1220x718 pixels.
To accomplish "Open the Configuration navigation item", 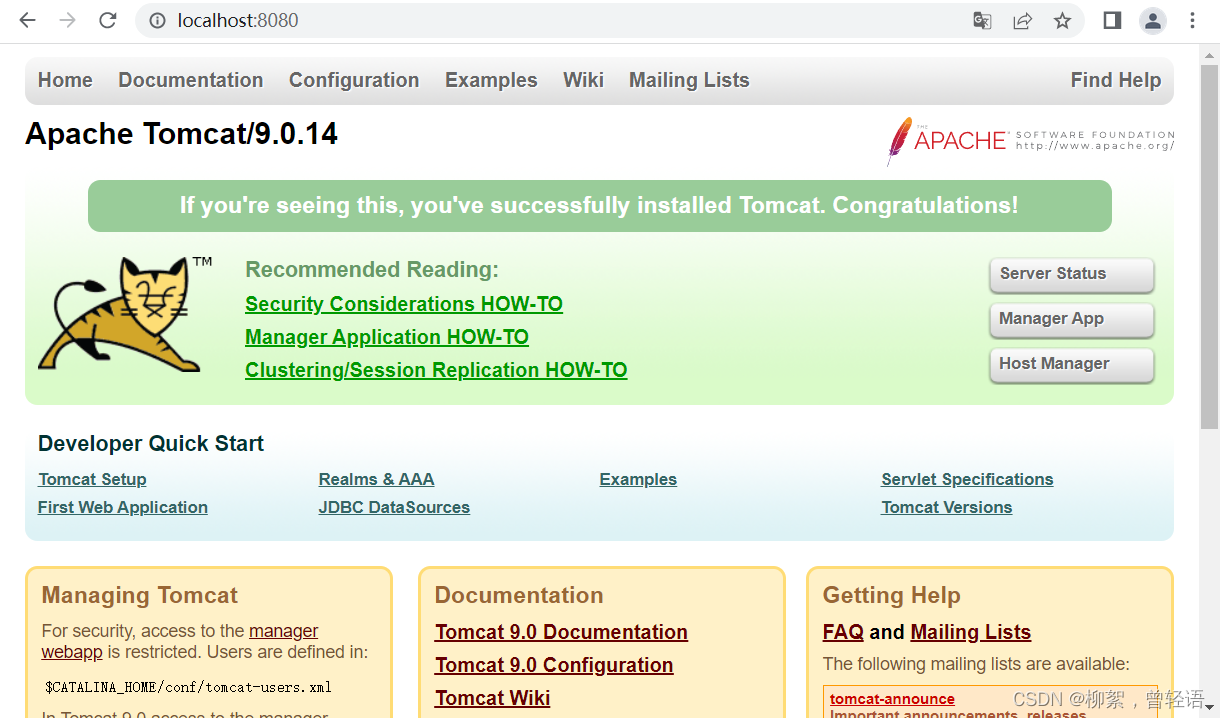I will [x=354, y=80].
